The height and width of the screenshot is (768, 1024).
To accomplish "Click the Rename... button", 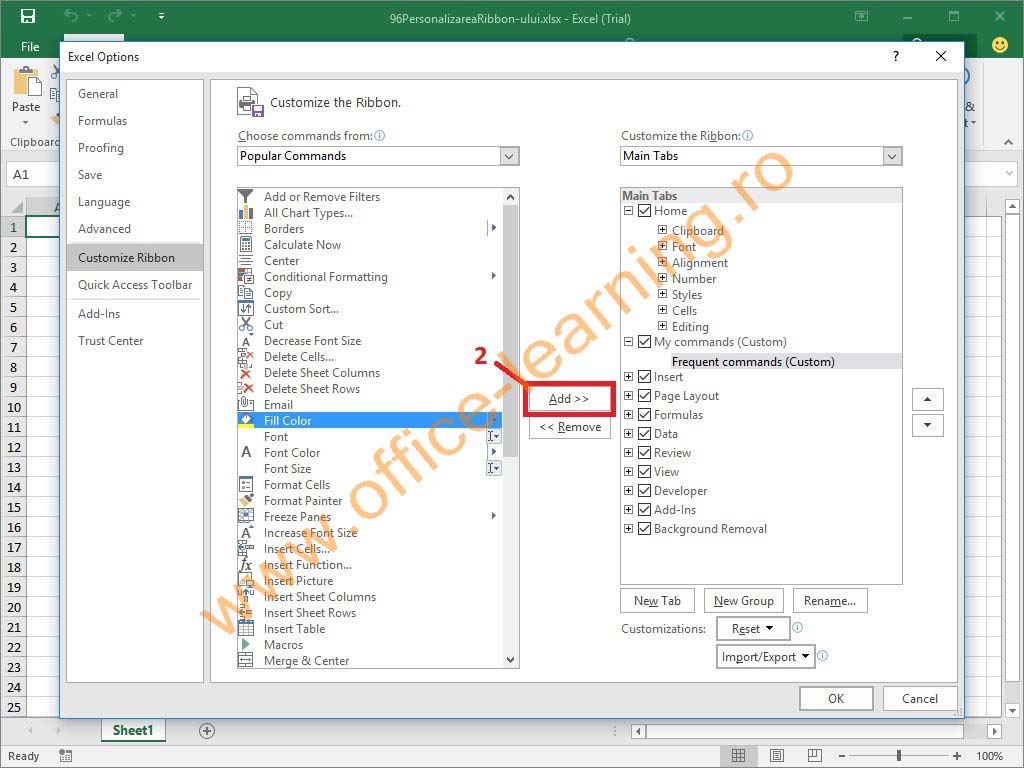I will [x=830, y=601].
